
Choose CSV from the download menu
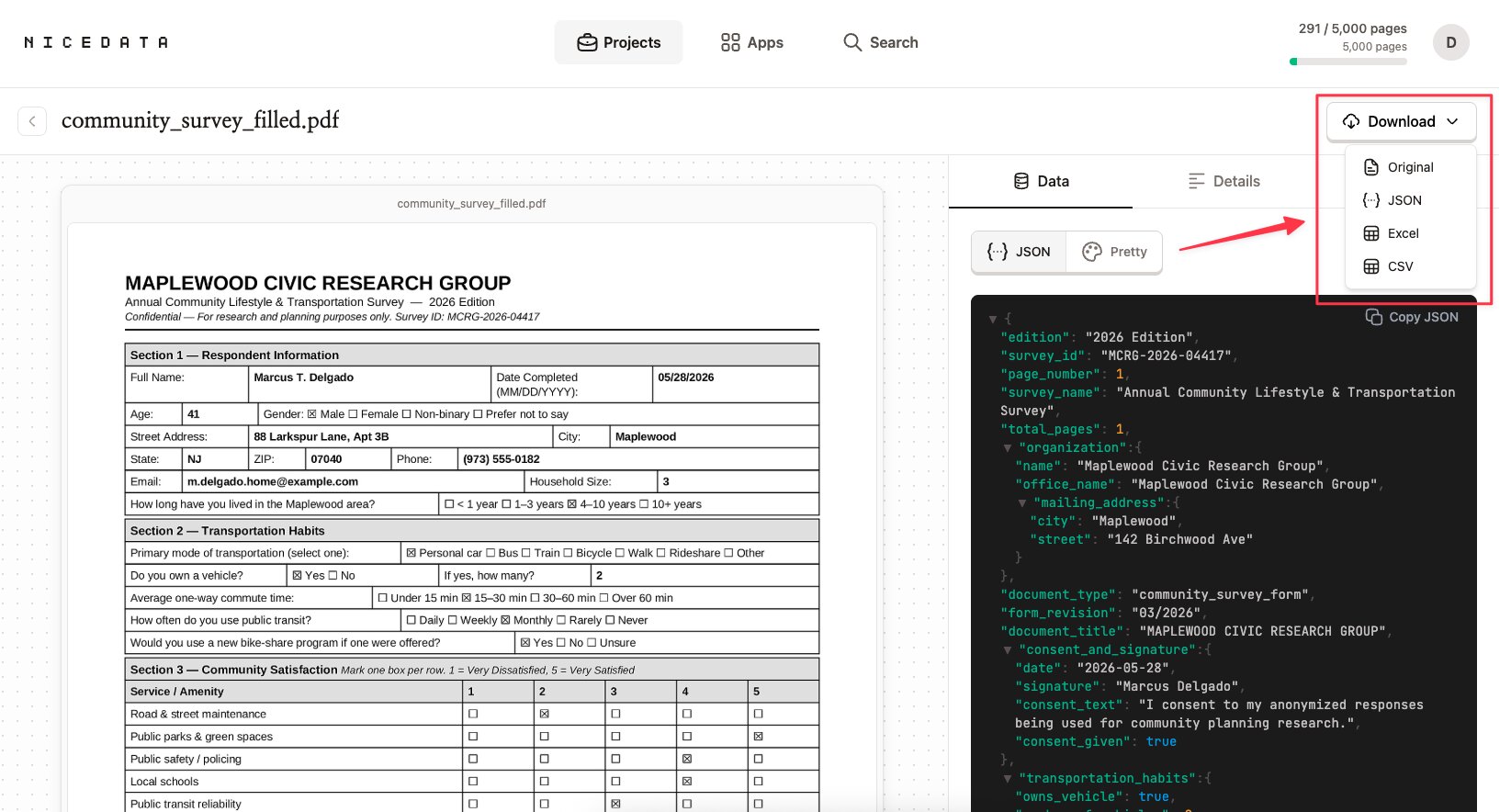click(x=1410, y=266)
